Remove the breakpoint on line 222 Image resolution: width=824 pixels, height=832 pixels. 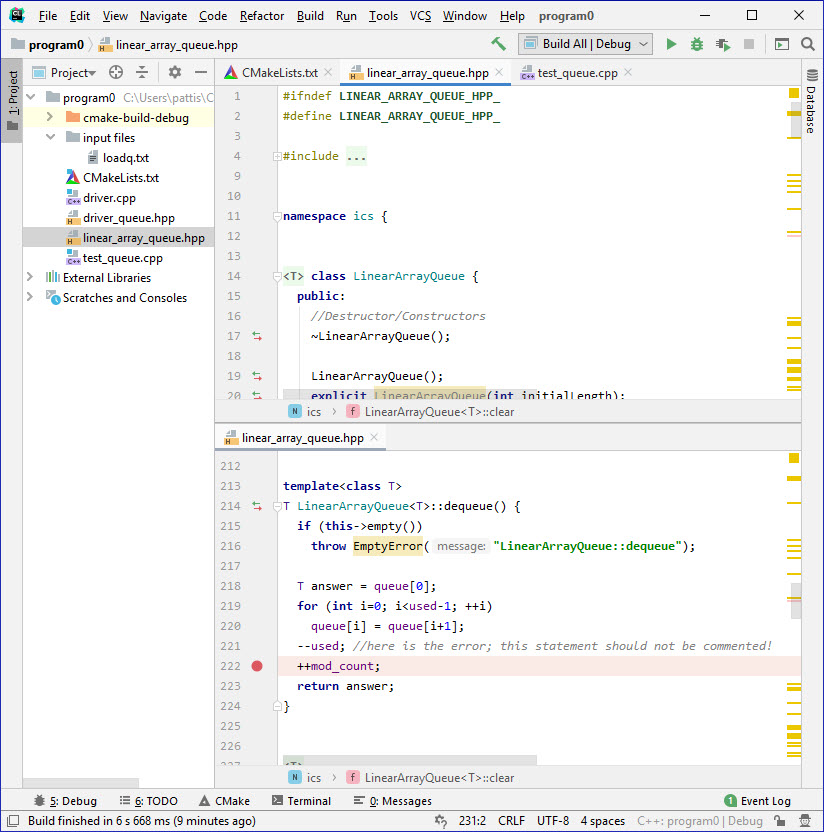point(257,666)
